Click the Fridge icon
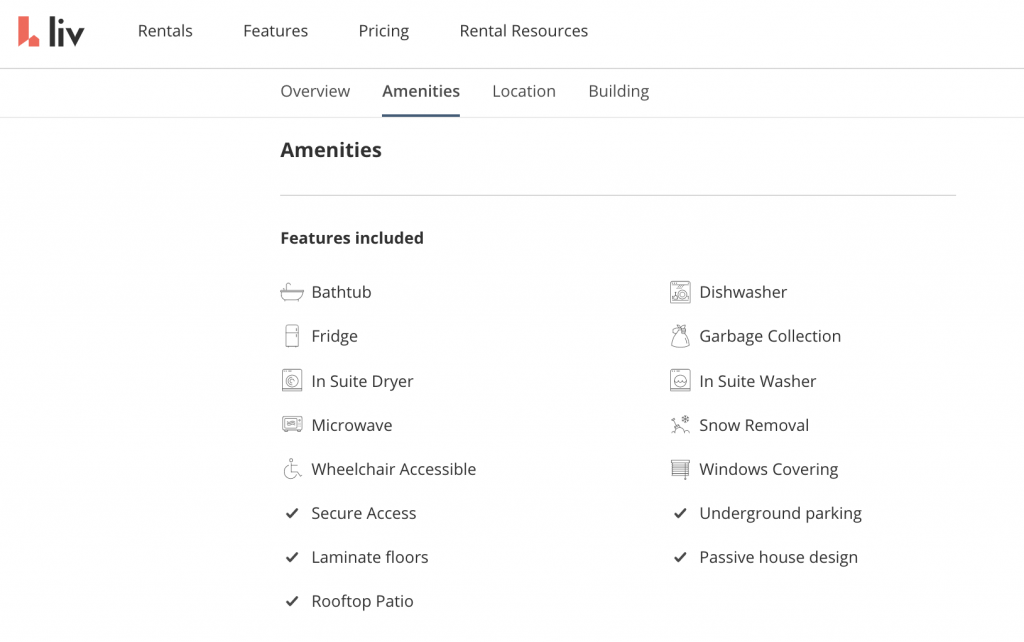 tap(292, 336)
